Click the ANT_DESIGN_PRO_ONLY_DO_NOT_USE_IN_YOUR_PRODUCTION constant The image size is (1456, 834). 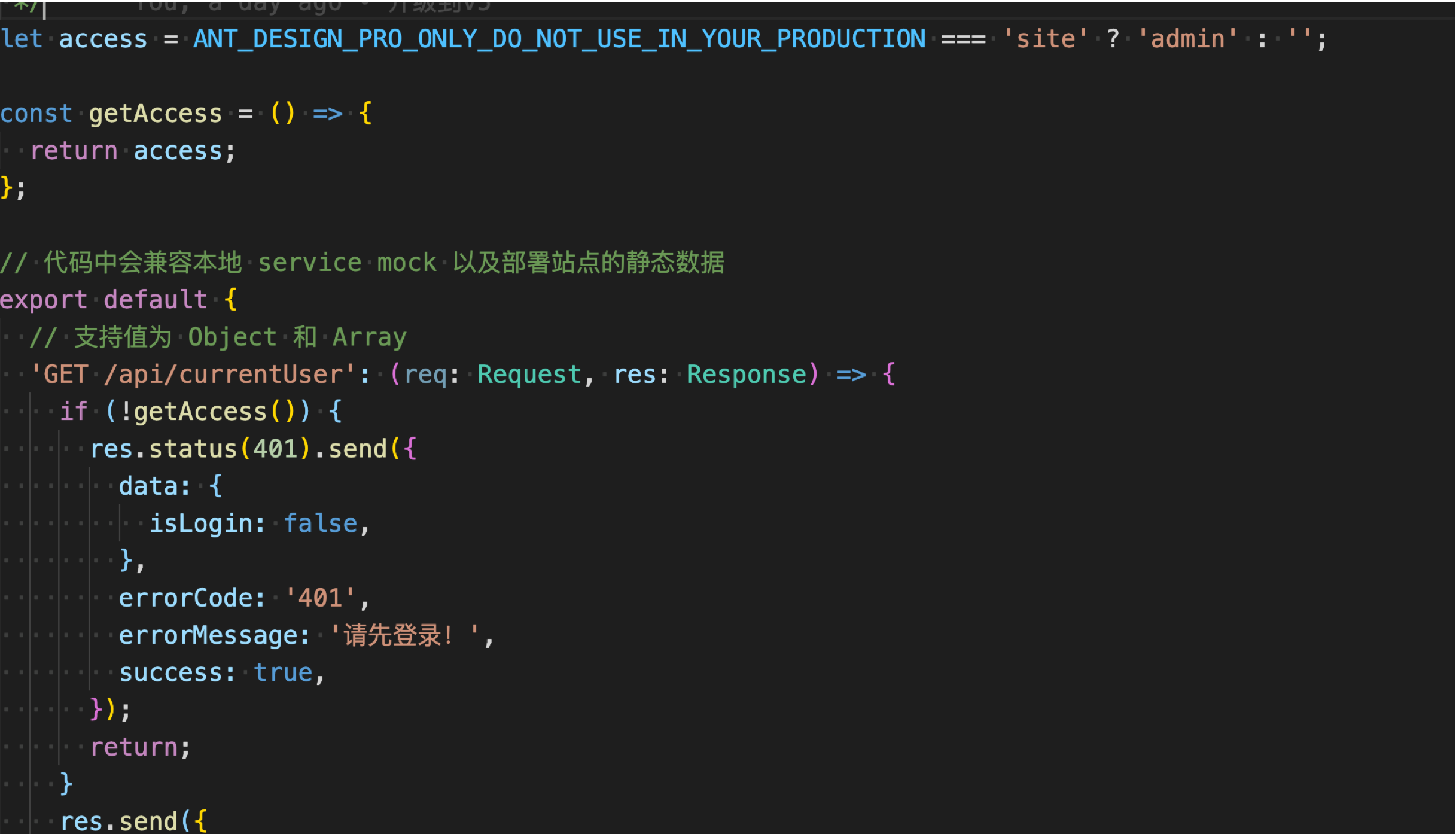point(559,39)
